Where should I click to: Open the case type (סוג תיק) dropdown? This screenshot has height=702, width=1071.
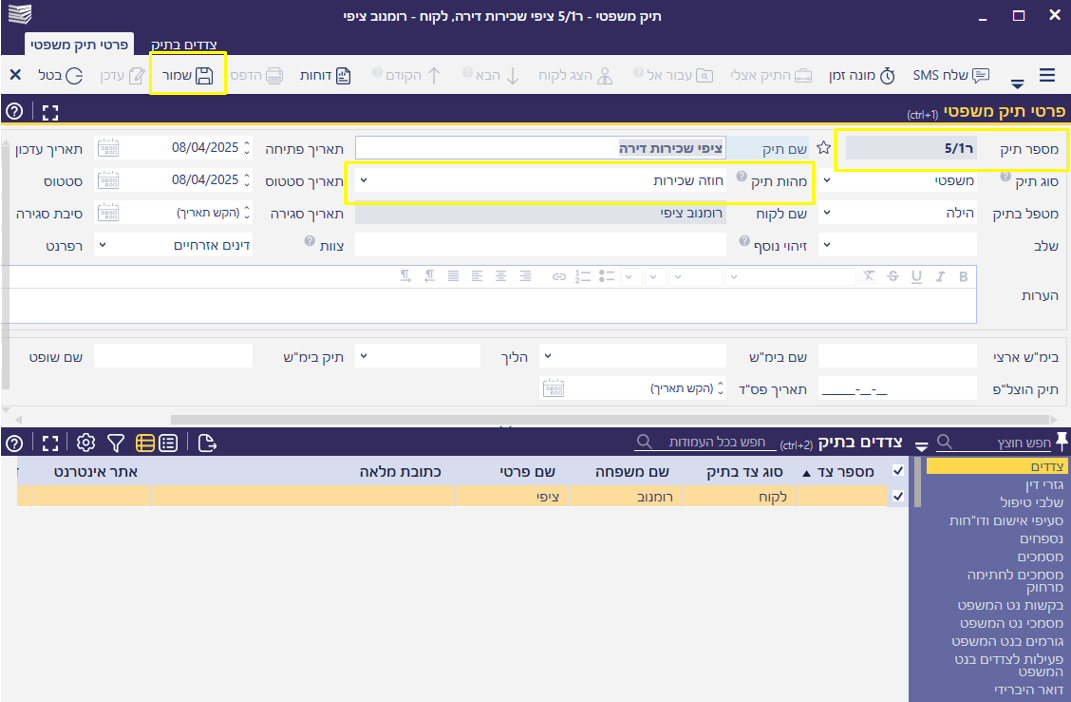tap(827, 180)
